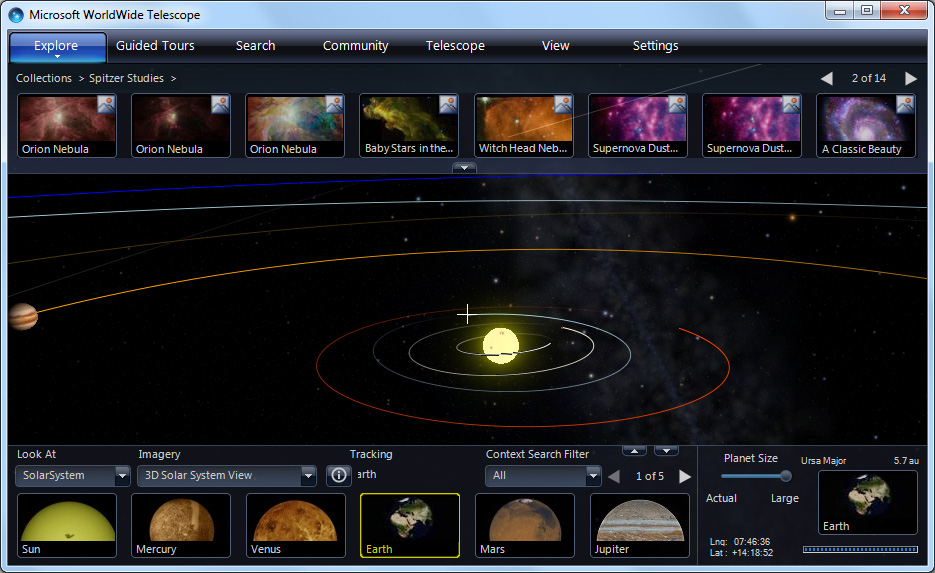Switch to the Telescope tab
Screen dimensions: 935x573
pos(455,46)
